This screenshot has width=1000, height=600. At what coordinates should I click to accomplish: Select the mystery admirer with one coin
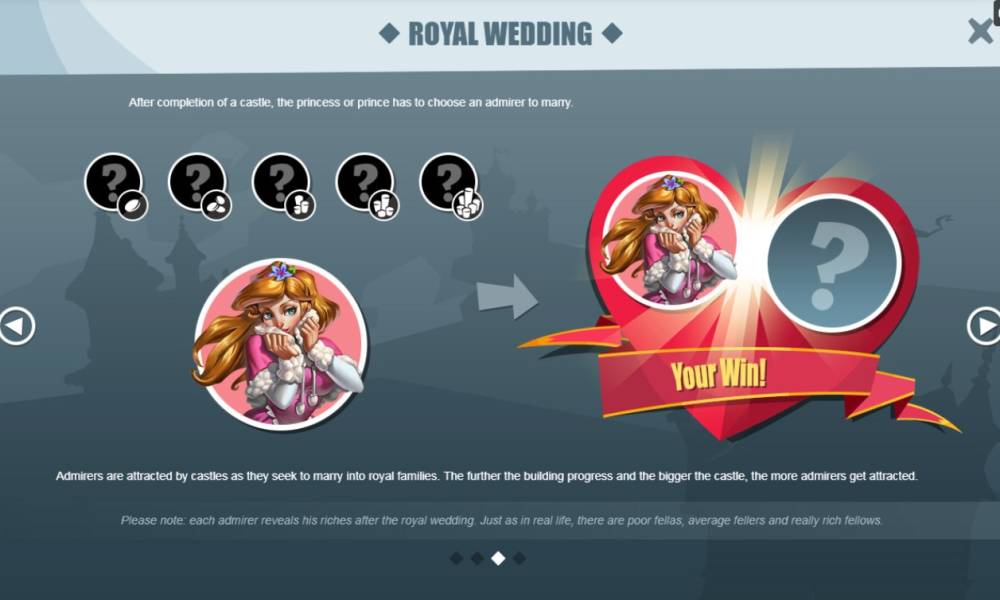tap(116, 186)
